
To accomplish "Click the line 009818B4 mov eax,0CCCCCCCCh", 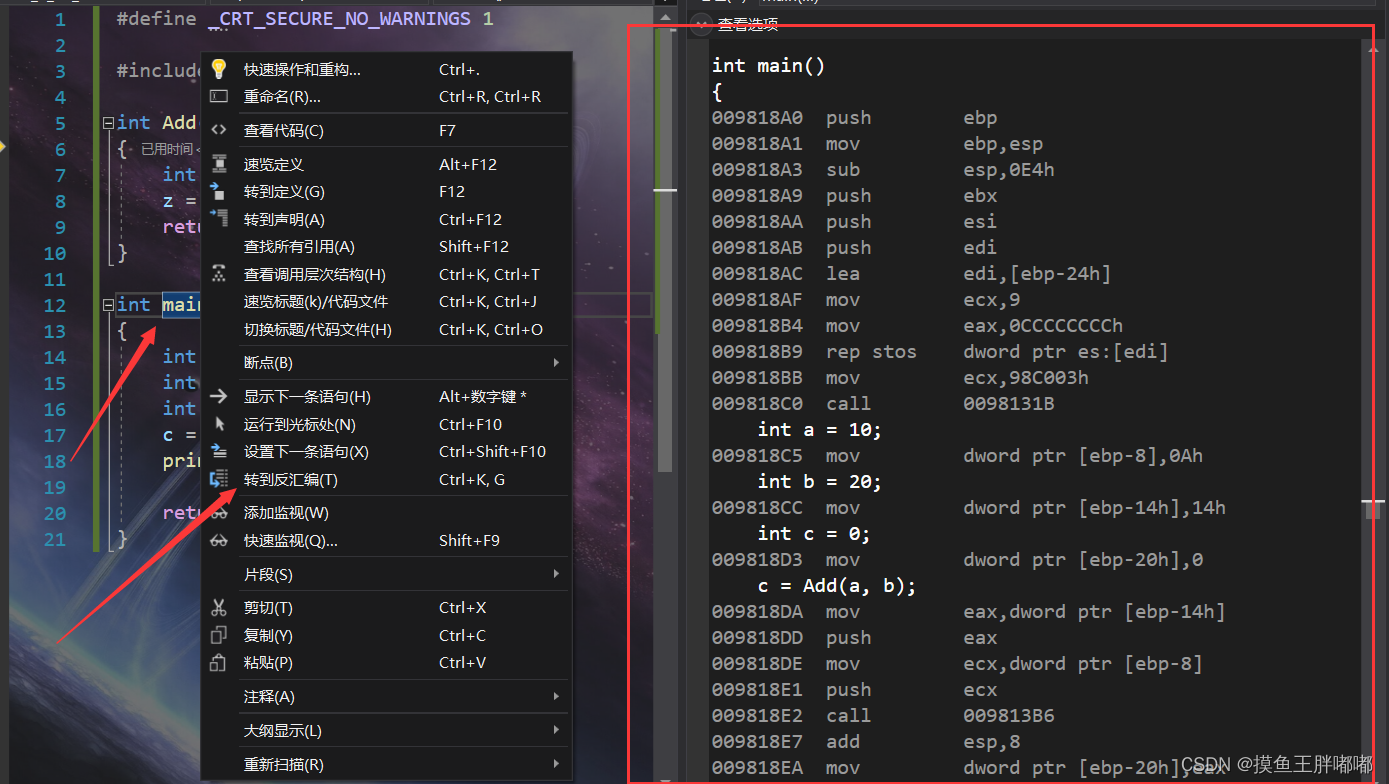I will [x=918, y=326].
